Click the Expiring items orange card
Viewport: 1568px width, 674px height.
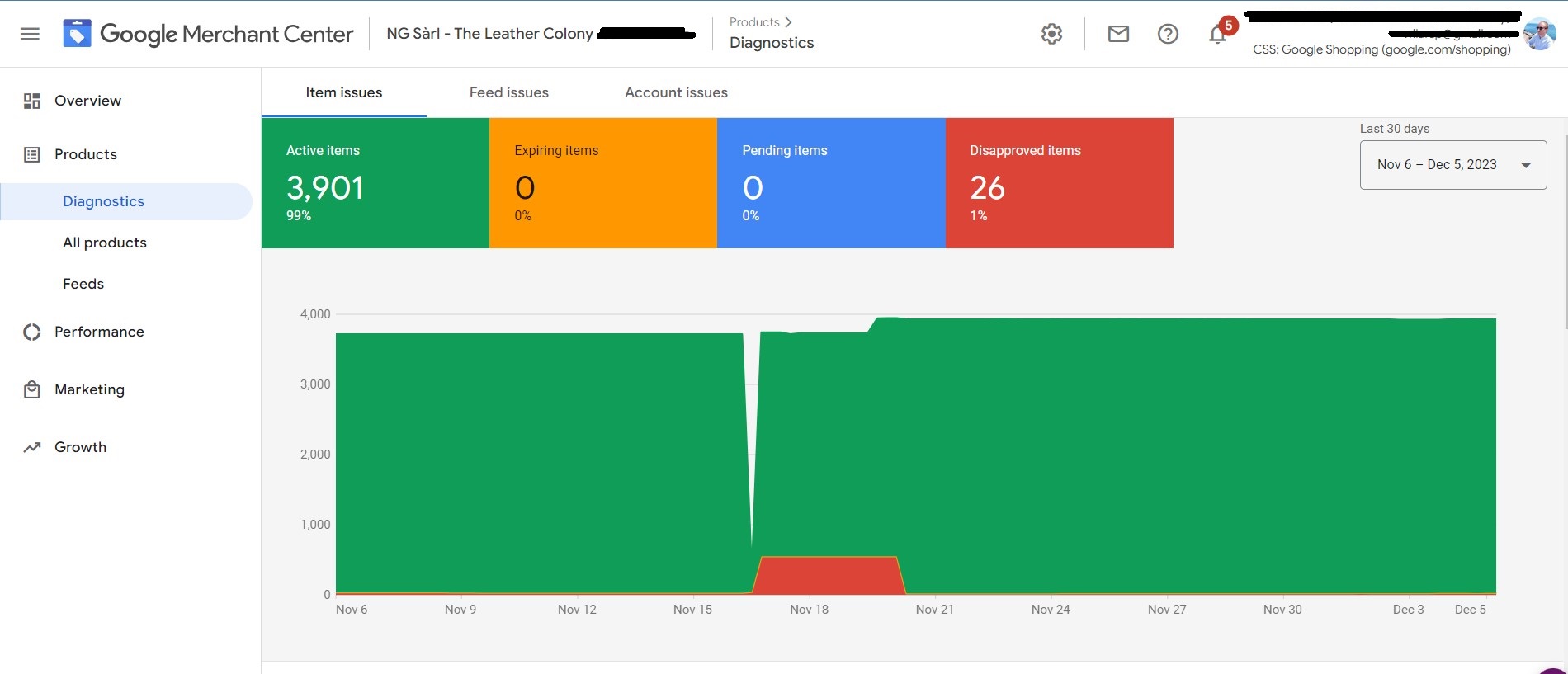[603, 183]
